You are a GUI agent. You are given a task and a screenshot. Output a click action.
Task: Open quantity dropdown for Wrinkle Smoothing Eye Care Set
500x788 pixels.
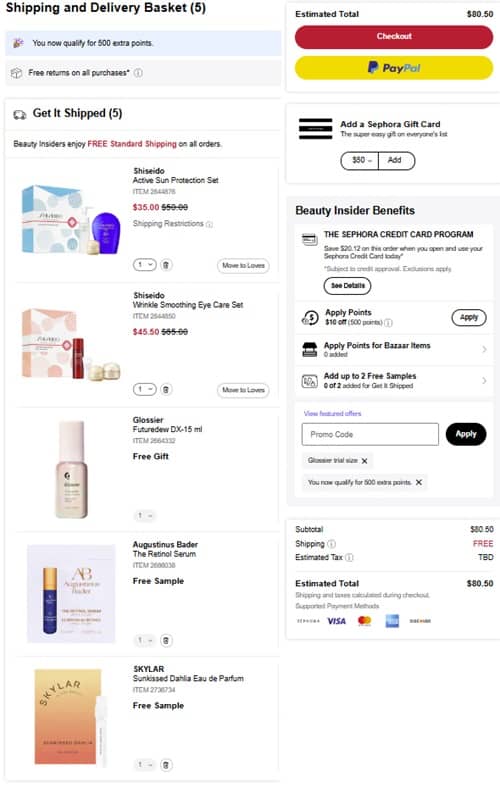point(145,389)
